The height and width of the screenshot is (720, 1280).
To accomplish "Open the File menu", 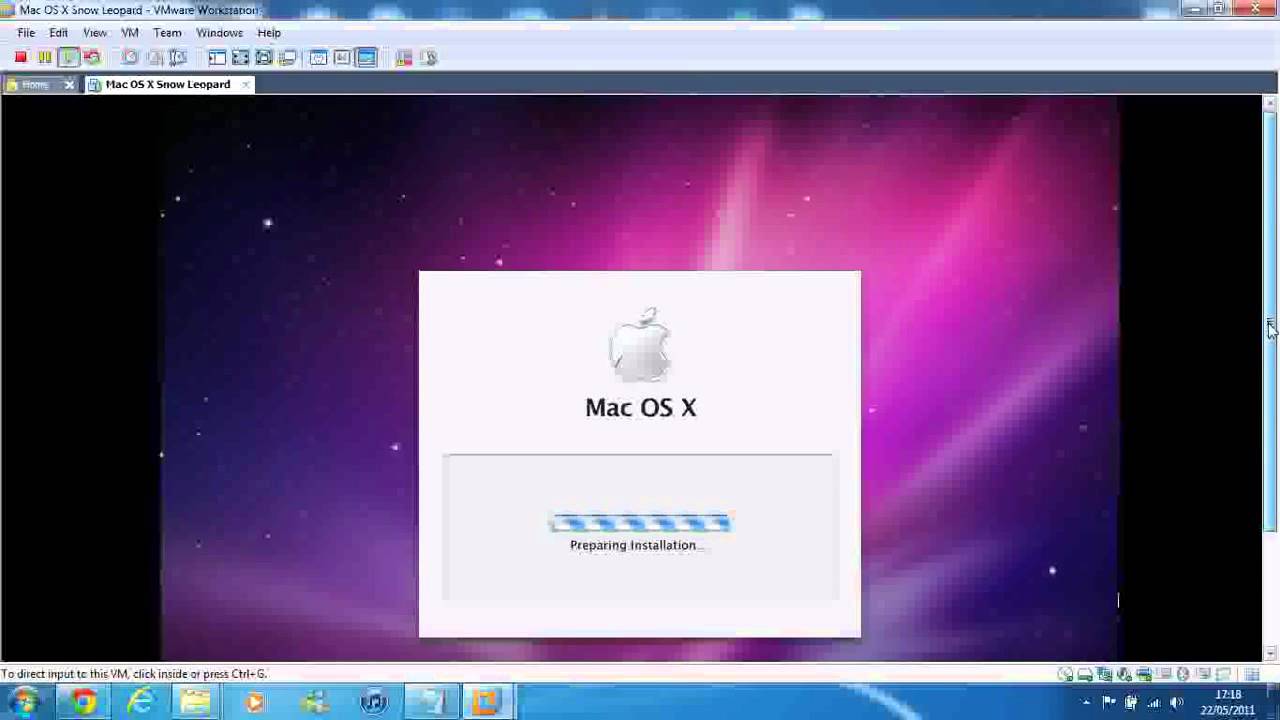I will pos(27,33).
